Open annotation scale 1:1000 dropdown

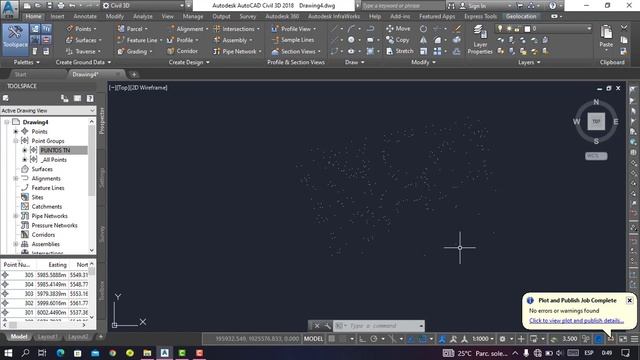pyautogui.click(x=482, y=339)
